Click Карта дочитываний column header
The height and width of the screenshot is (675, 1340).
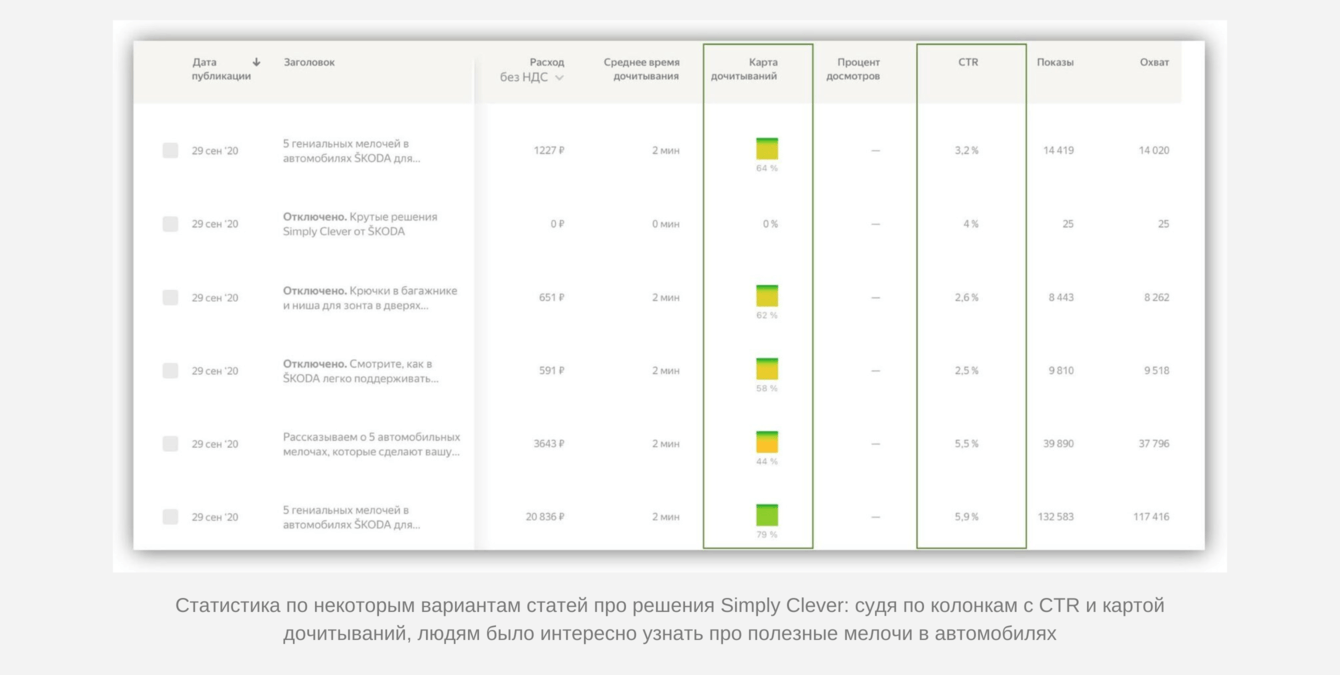coord(744,69)
